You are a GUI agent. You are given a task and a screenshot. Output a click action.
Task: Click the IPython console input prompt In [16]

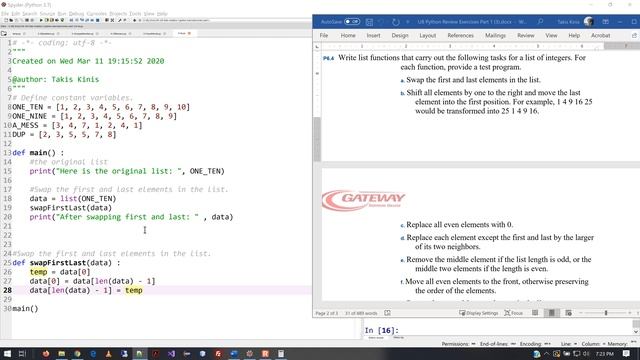(381, 330)
